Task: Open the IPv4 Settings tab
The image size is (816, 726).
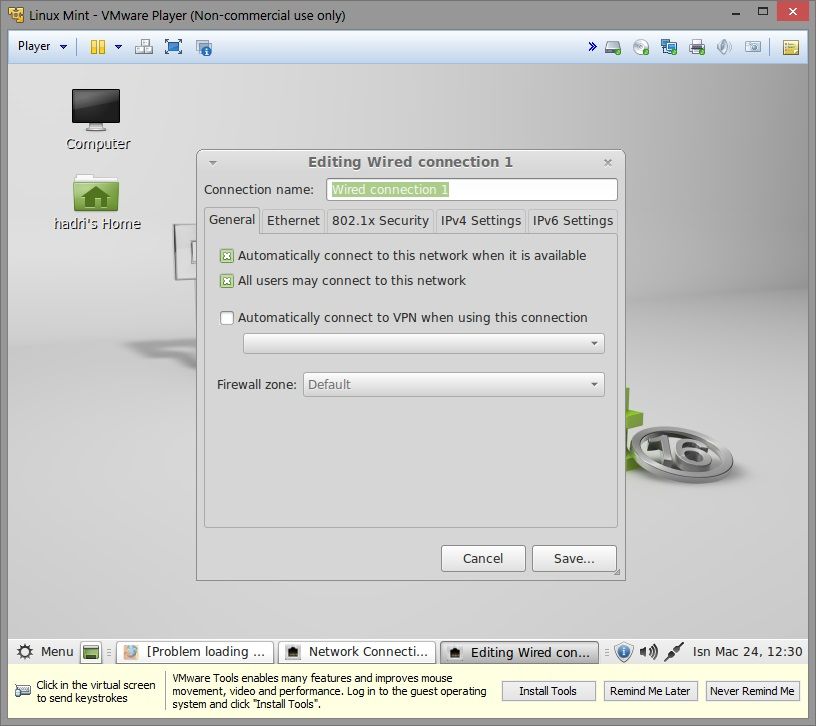Action: (x=480, y=221)
